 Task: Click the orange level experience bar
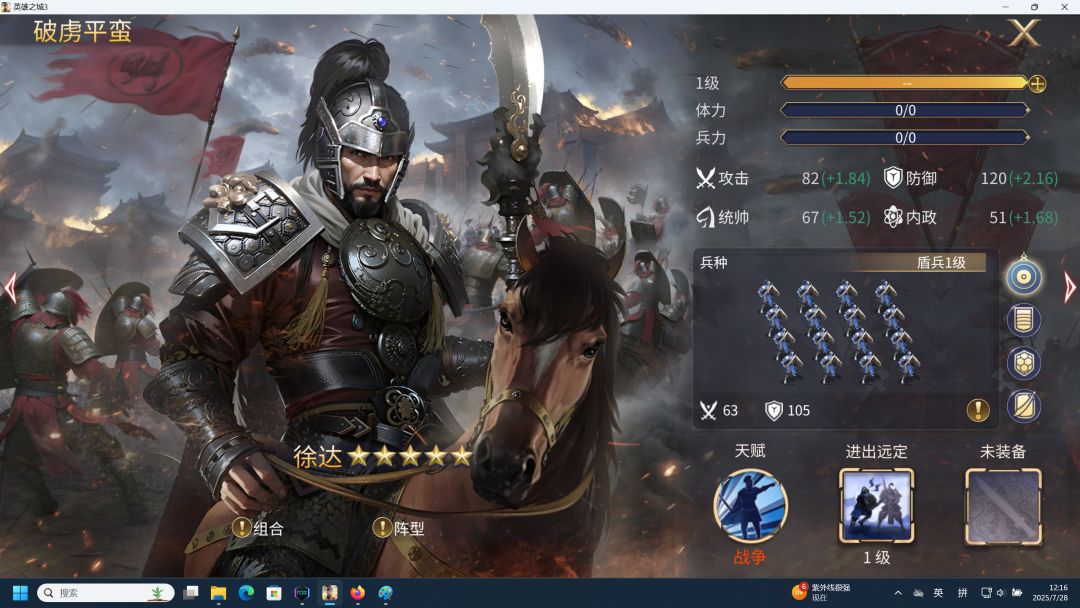[x=905, y=83]
